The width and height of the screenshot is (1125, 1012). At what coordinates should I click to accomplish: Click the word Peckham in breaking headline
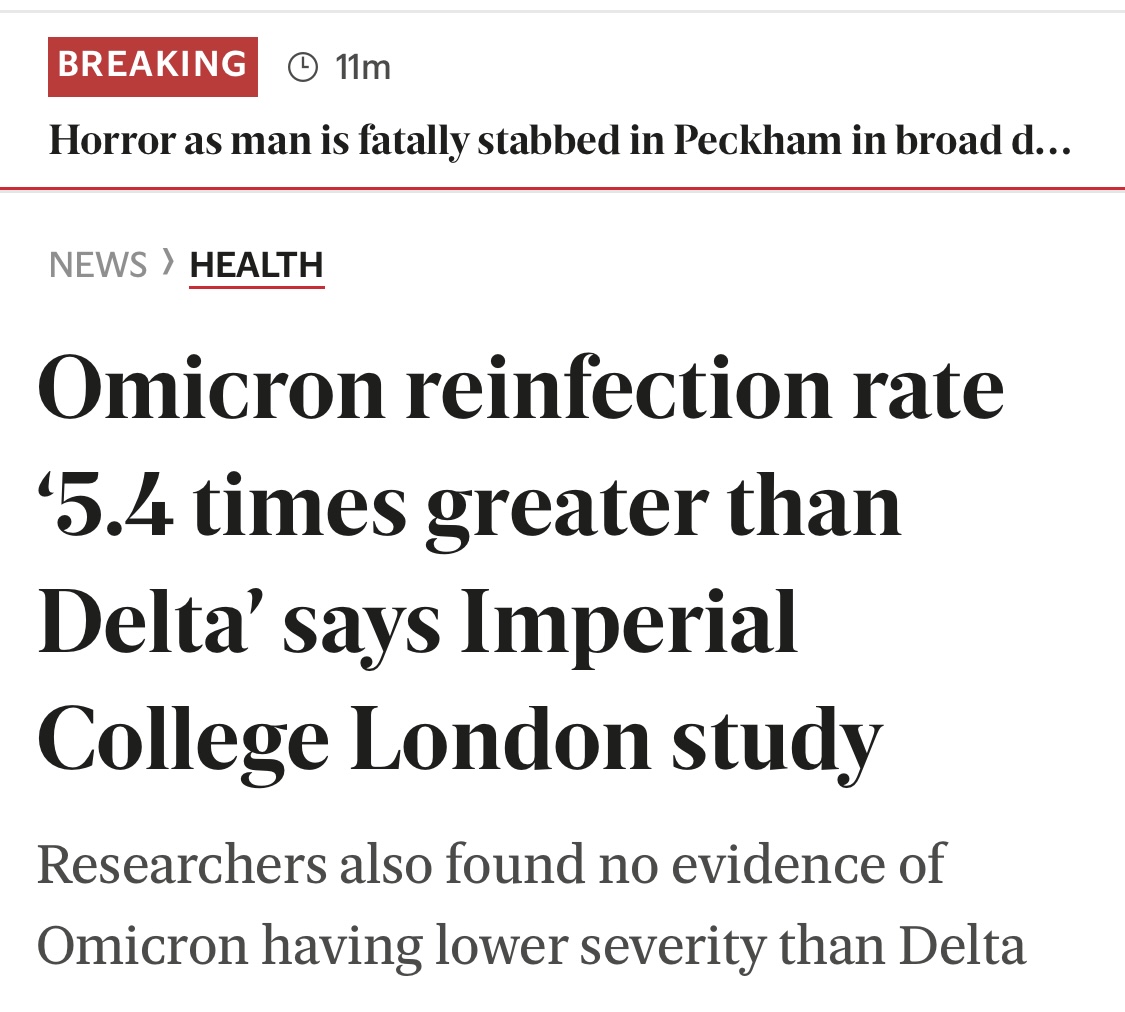[x=757, y=141]
